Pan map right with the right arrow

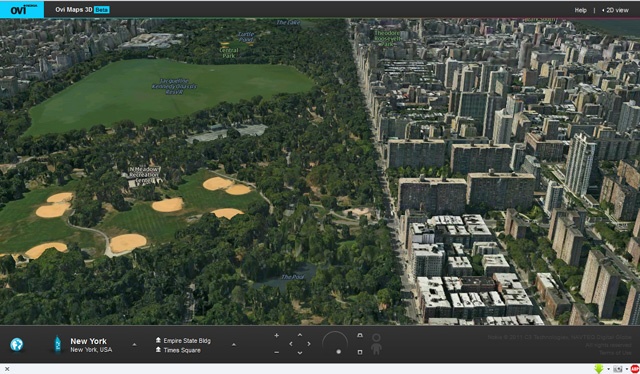tap(309, 344)
